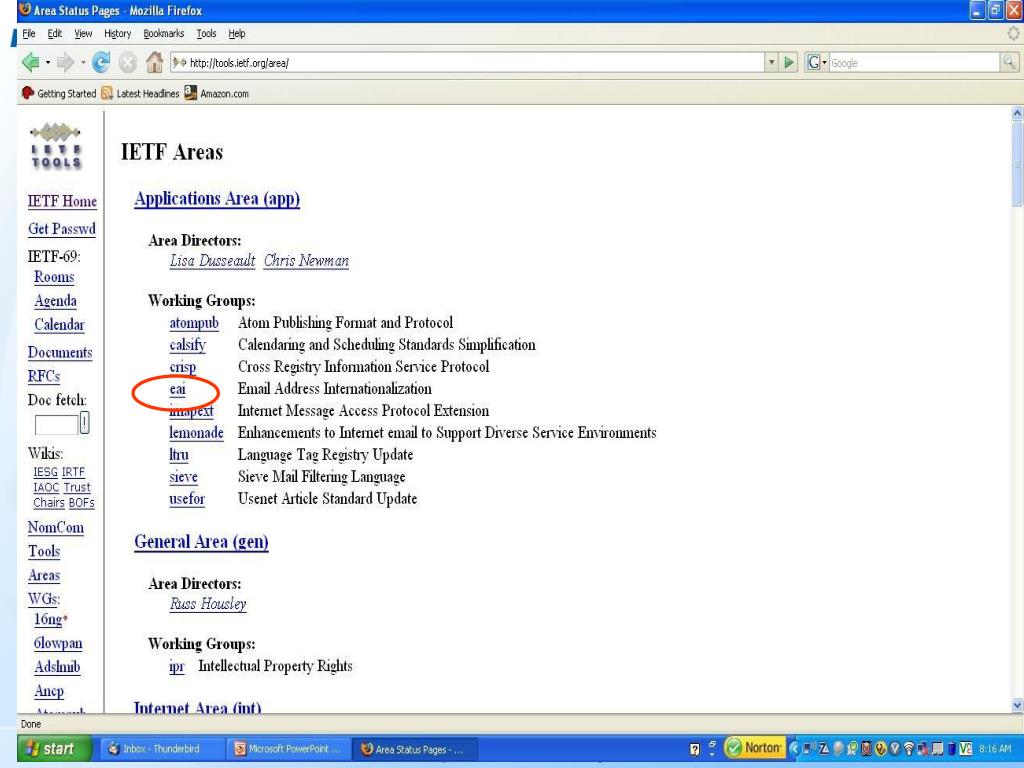Open Lisa Dusseault's director link
This screenshot has width=1024, height=768.
tap(212, 261)
